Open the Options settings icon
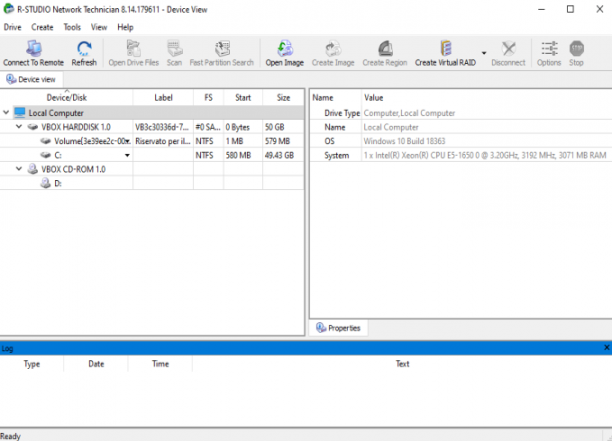 pyautogui.click(x=549, y=48)
